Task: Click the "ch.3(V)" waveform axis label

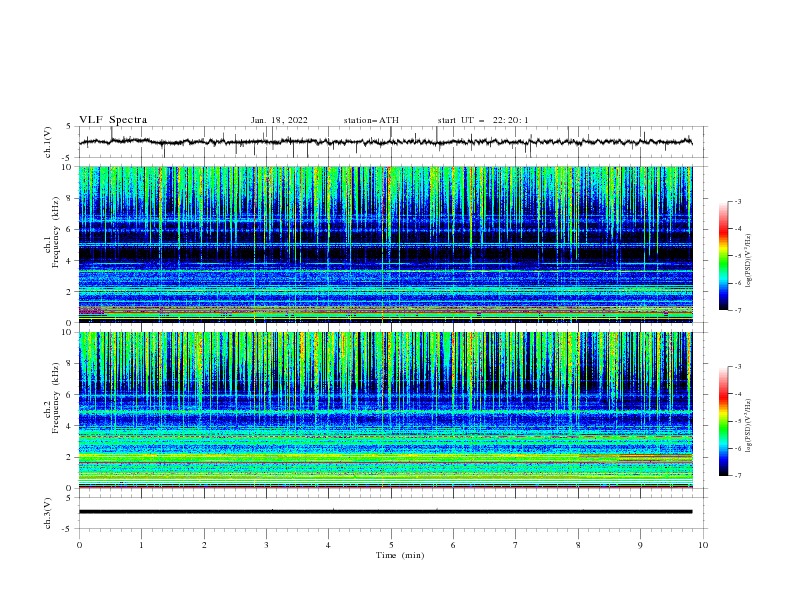Action: (x=48, y=513)
